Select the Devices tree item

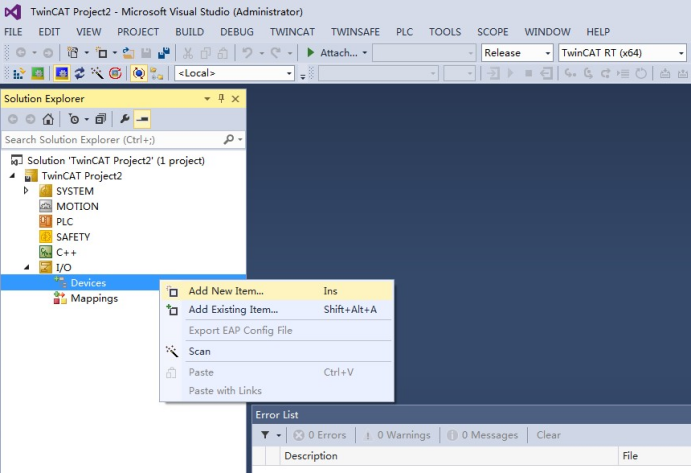[88, 283]
